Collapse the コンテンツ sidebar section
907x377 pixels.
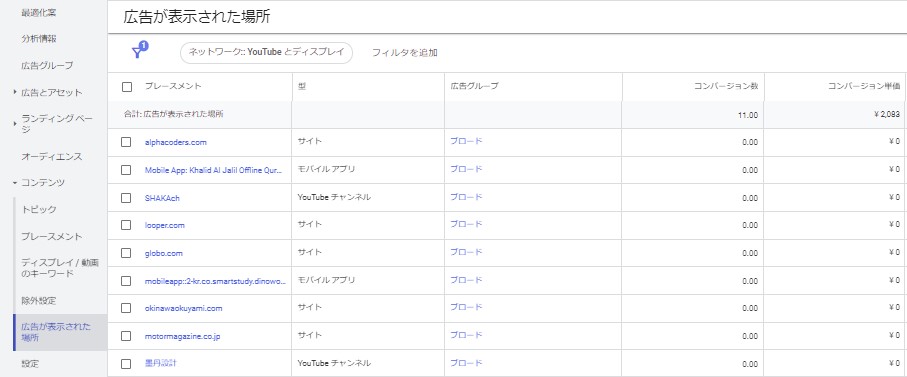[15, 183]
